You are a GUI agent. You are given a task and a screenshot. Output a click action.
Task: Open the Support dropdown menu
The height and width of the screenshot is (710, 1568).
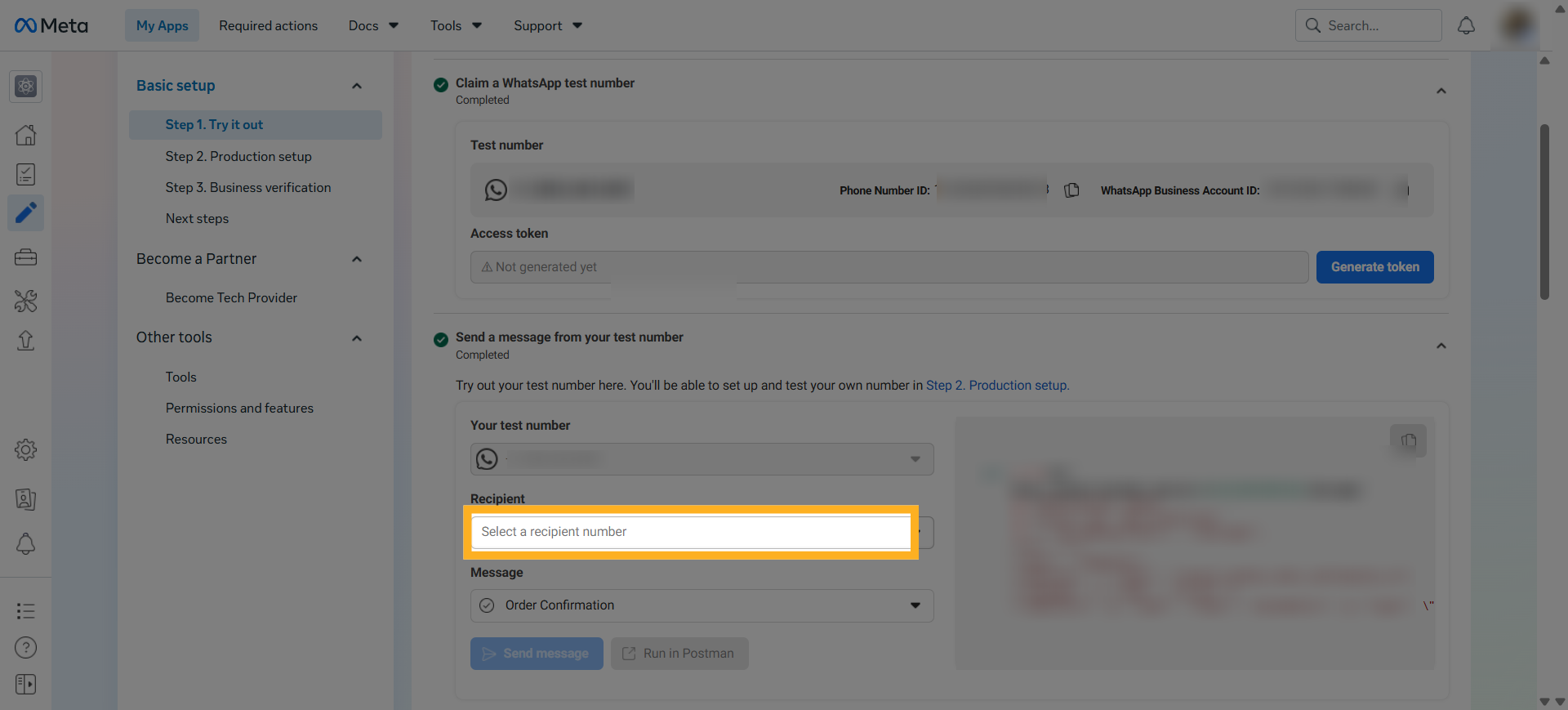coord(548,25)
